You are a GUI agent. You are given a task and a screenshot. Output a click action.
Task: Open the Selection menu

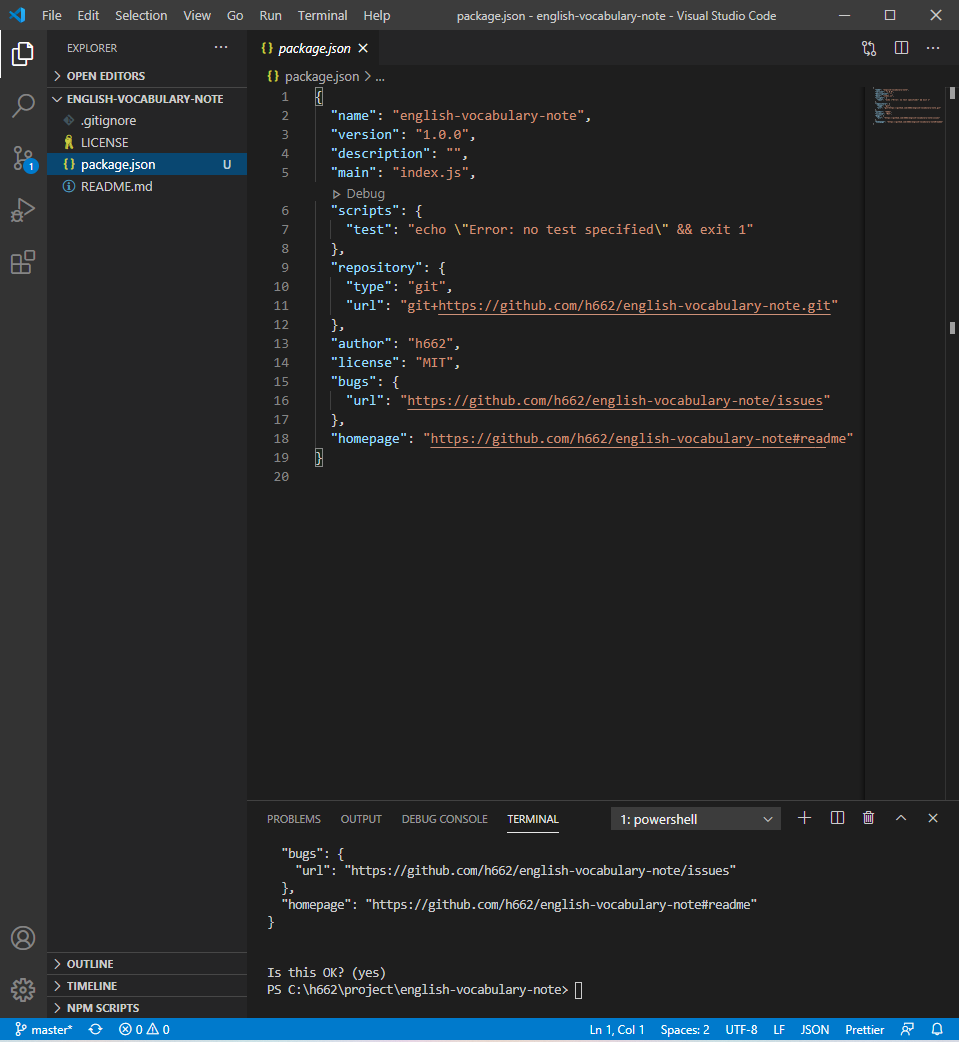141,15
